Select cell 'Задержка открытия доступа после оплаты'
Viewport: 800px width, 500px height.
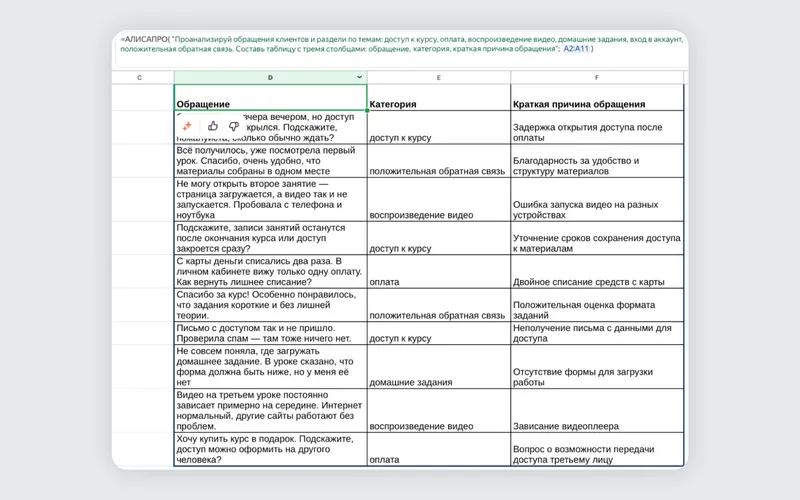click(x=597, y=128)
